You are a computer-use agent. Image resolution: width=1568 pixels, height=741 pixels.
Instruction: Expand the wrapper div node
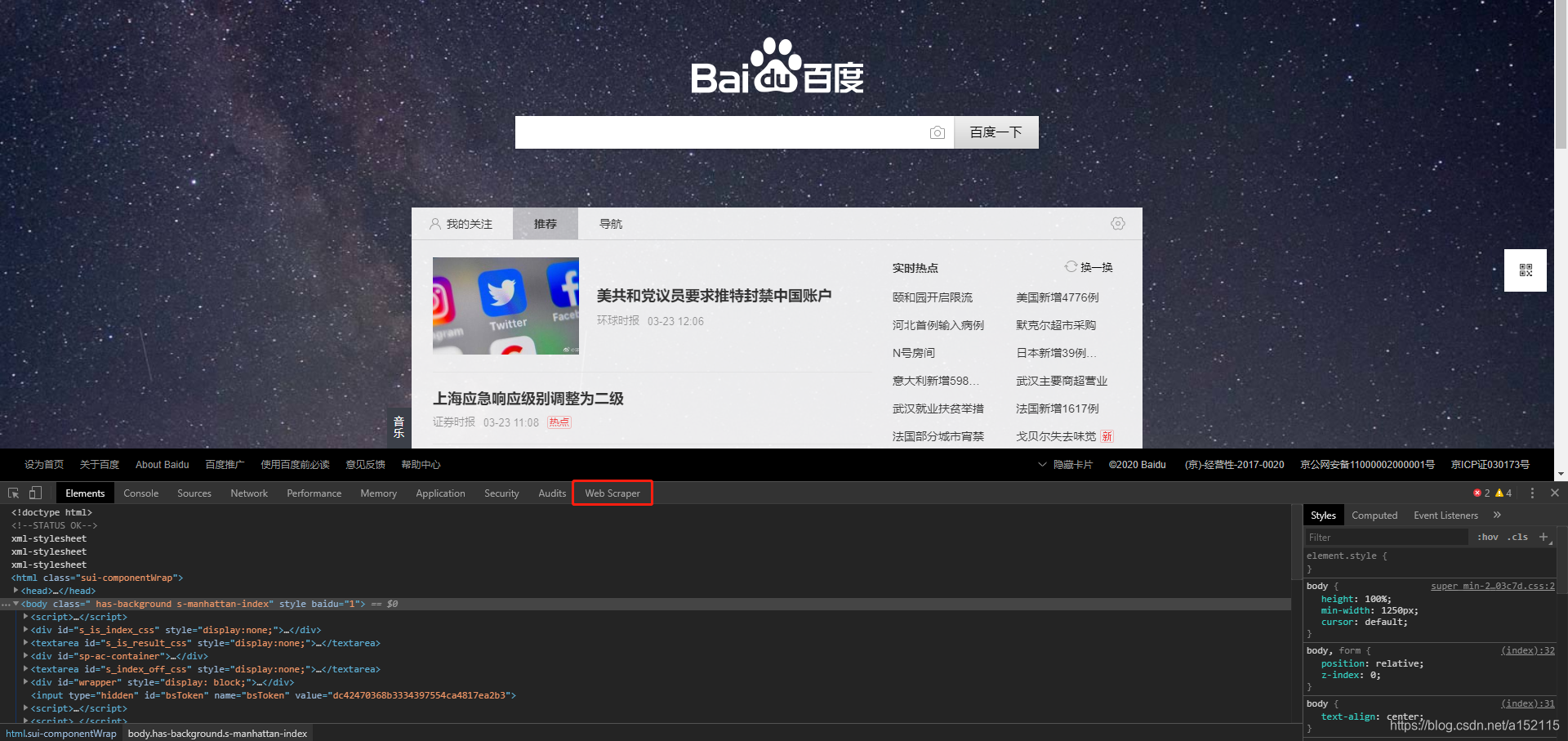25,682
